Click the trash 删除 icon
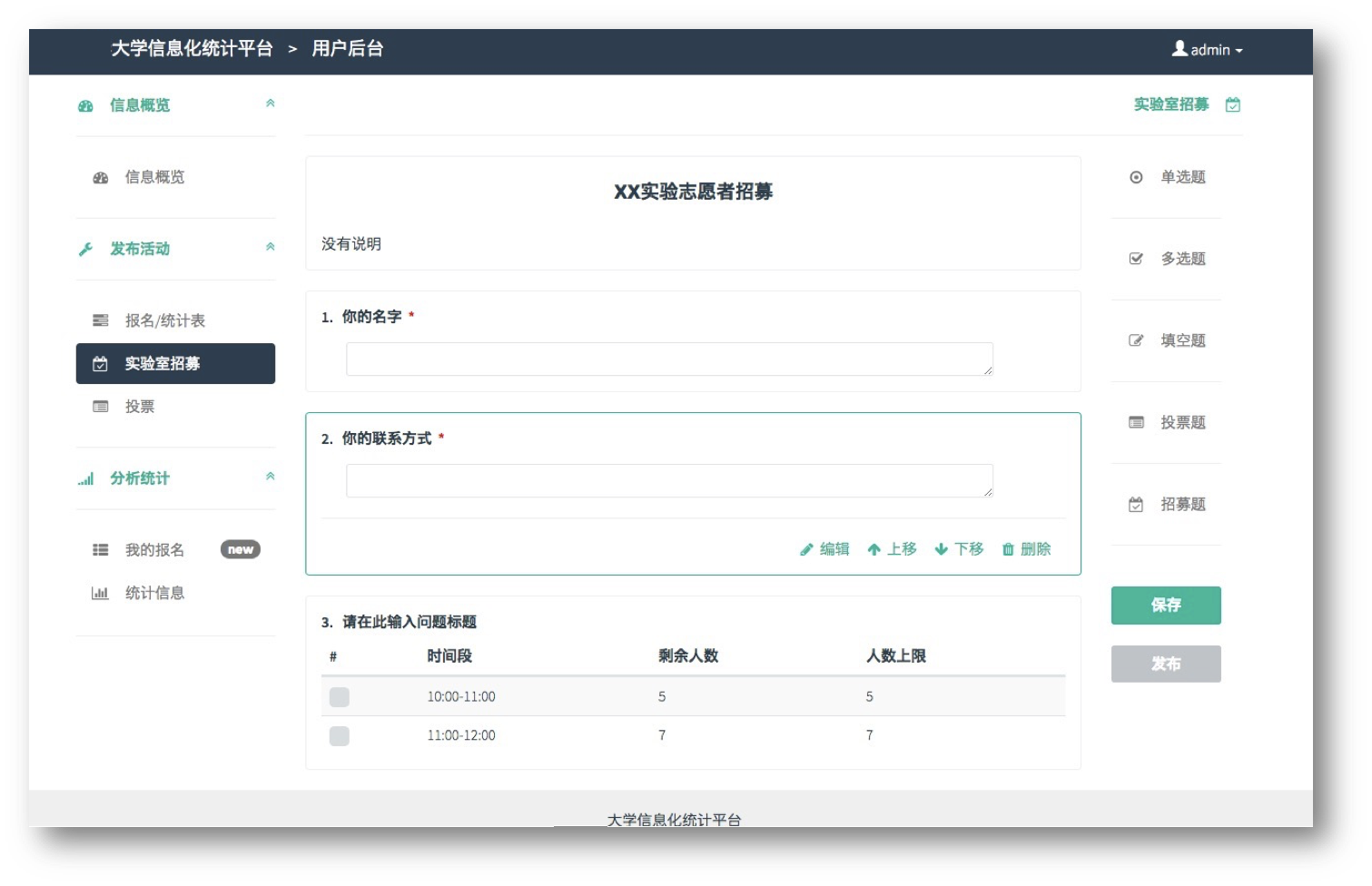The height and width of the screenshot is (886, 1372). pyautogui.click(x=1008, y=549)
